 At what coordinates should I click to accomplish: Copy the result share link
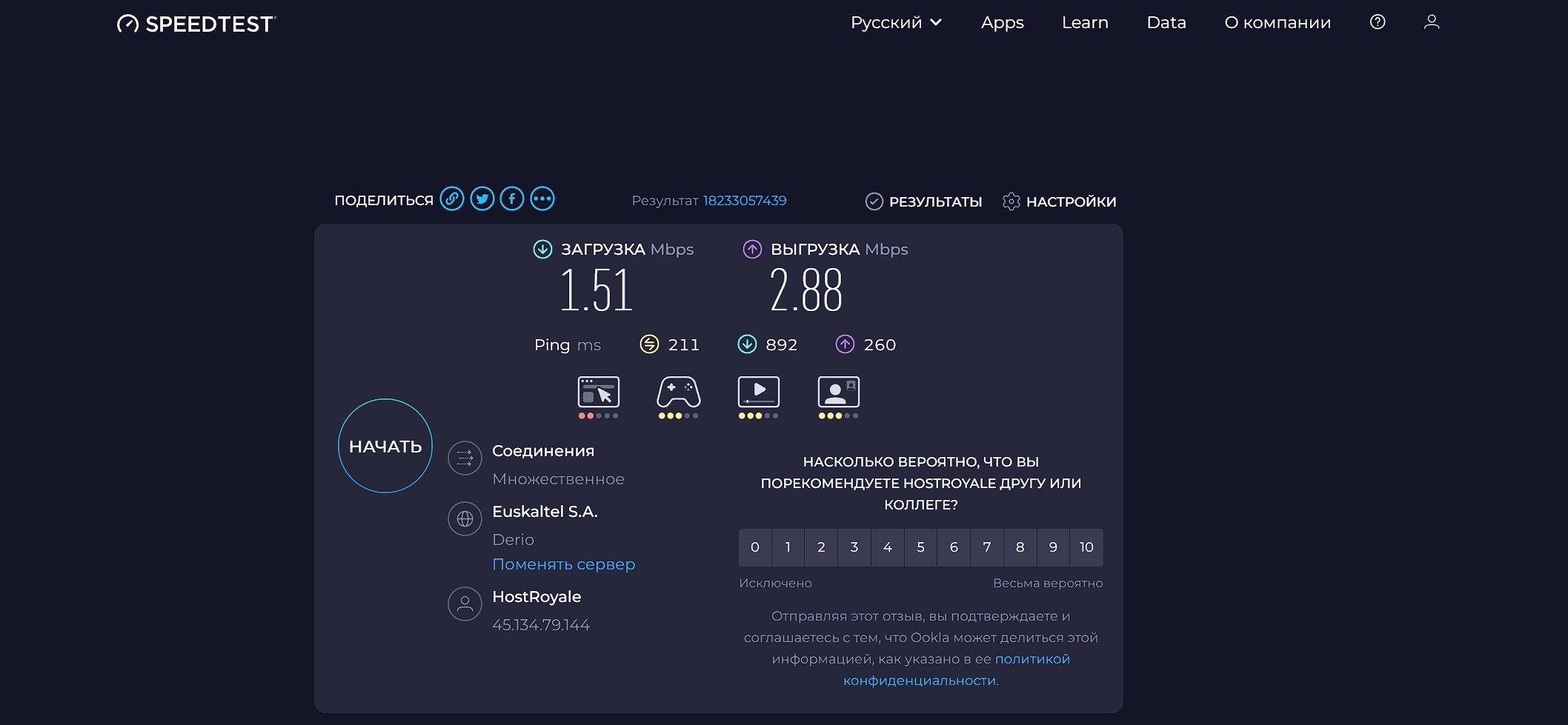tap(453, 198)
